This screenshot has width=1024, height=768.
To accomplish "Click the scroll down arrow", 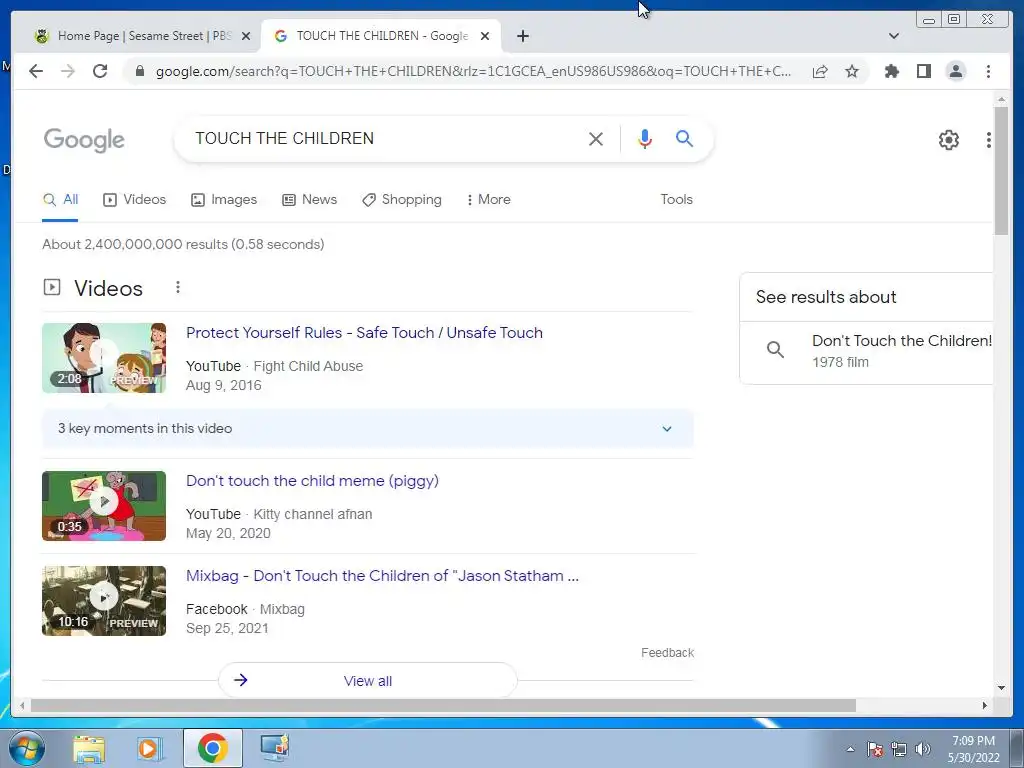I will coord(1001,687).
